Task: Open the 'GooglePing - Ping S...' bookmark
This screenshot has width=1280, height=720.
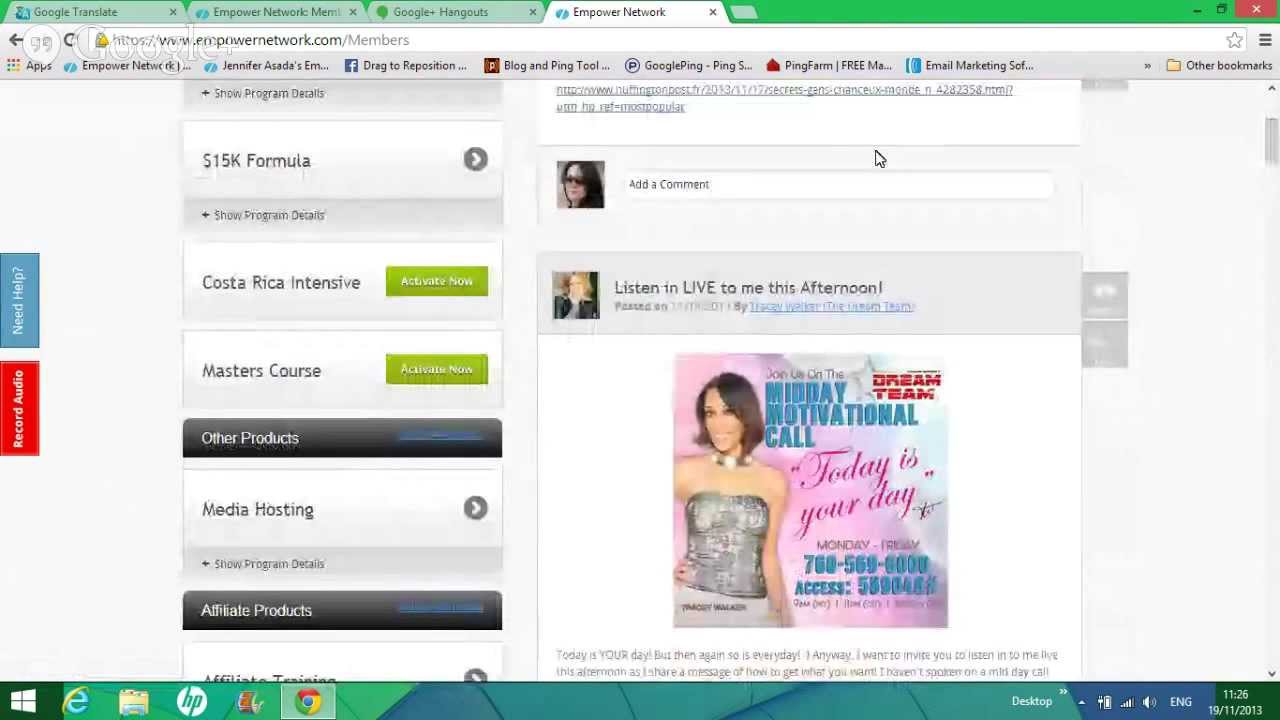Action: point(688,66)
